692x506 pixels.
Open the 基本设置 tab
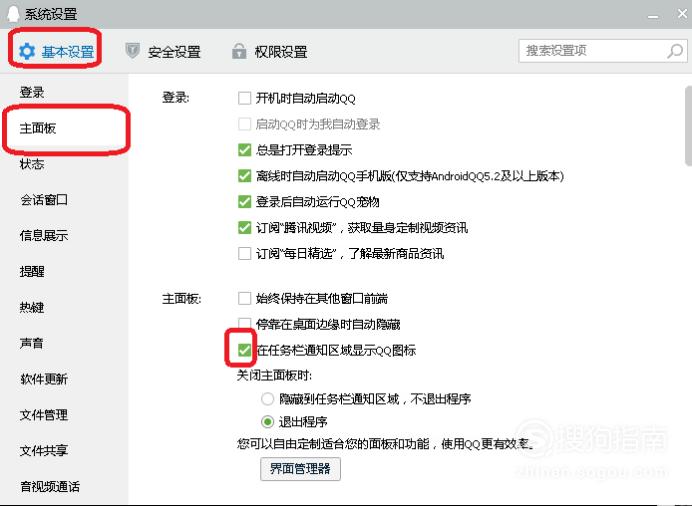tap(56, 52)
